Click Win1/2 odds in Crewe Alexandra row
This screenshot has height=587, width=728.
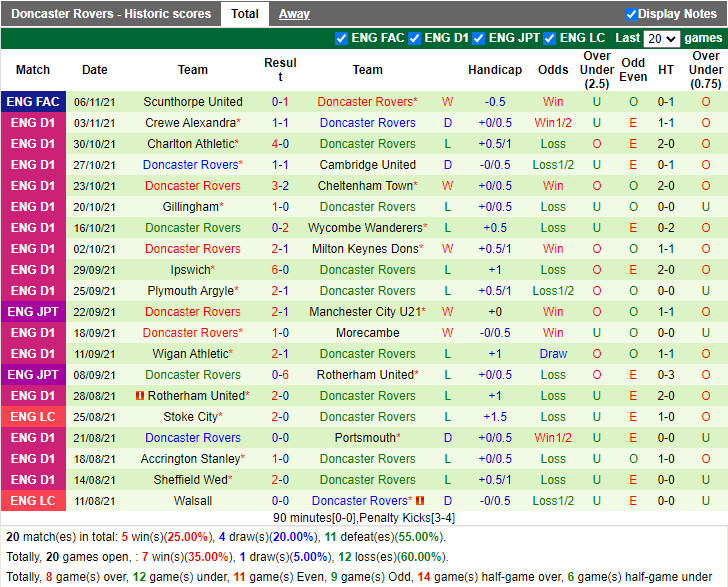pyautogui.click(x=553, y=123)
